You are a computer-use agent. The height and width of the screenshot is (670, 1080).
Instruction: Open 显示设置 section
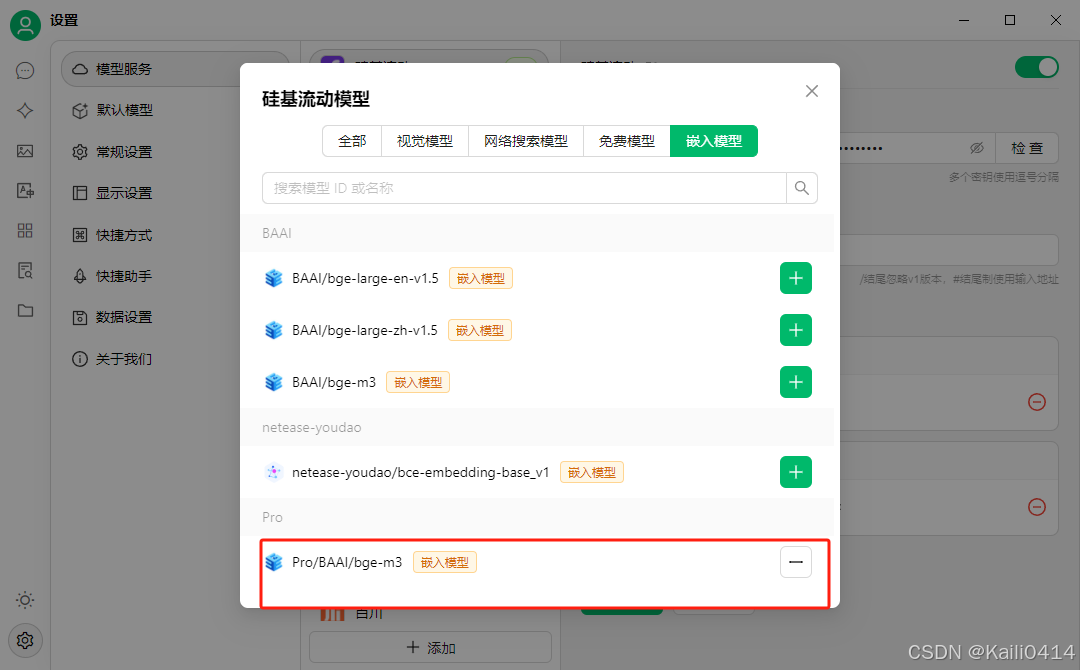point(175,193)
